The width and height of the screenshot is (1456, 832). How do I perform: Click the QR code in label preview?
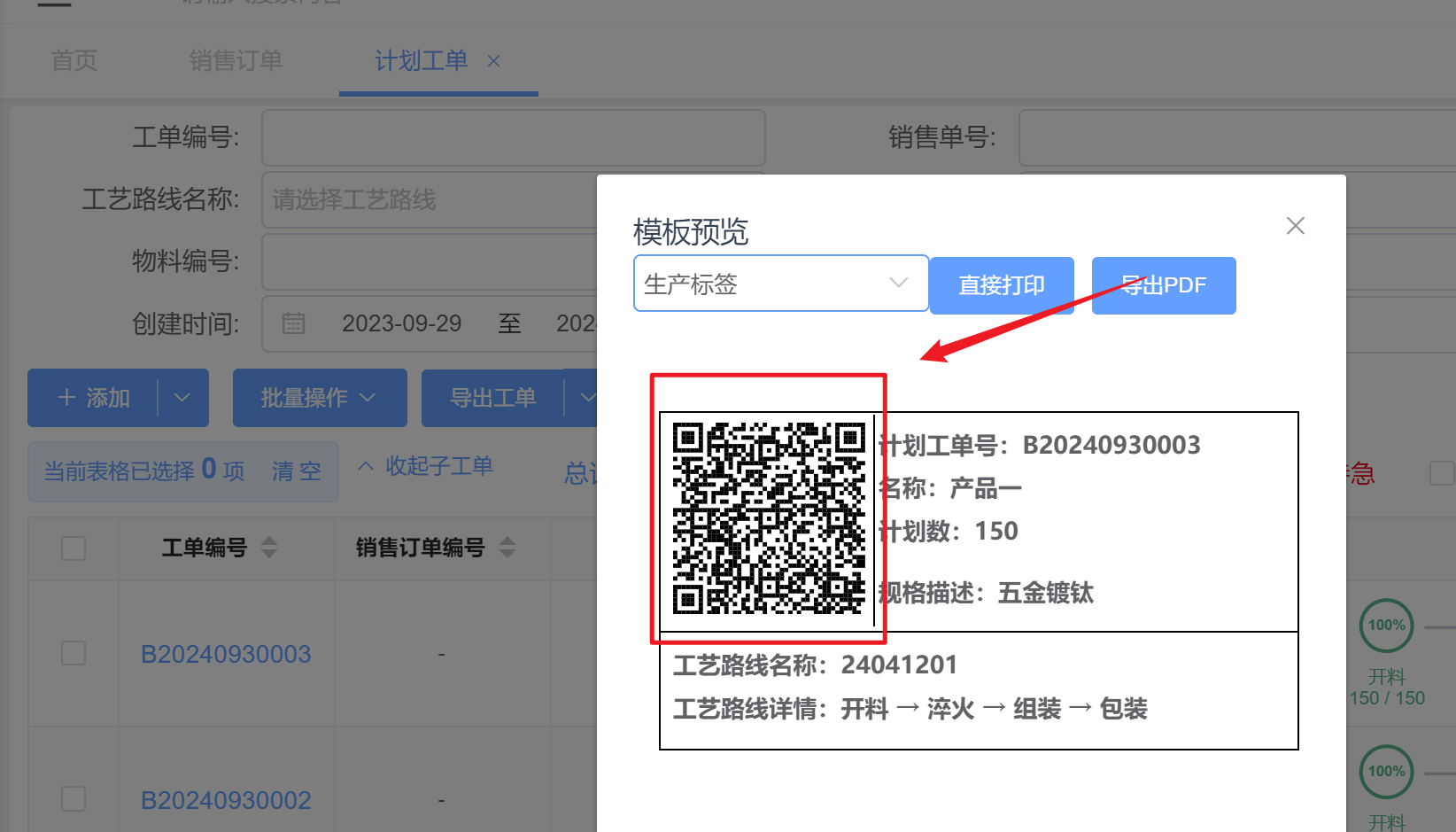click(768, 518)
